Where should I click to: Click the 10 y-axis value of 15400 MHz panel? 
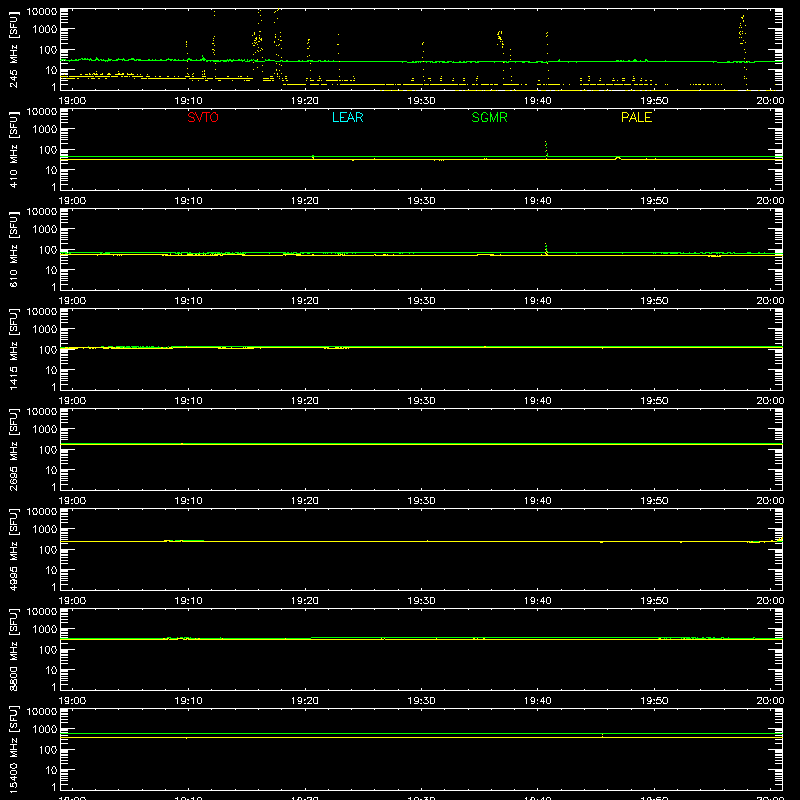tap(51, 770)
